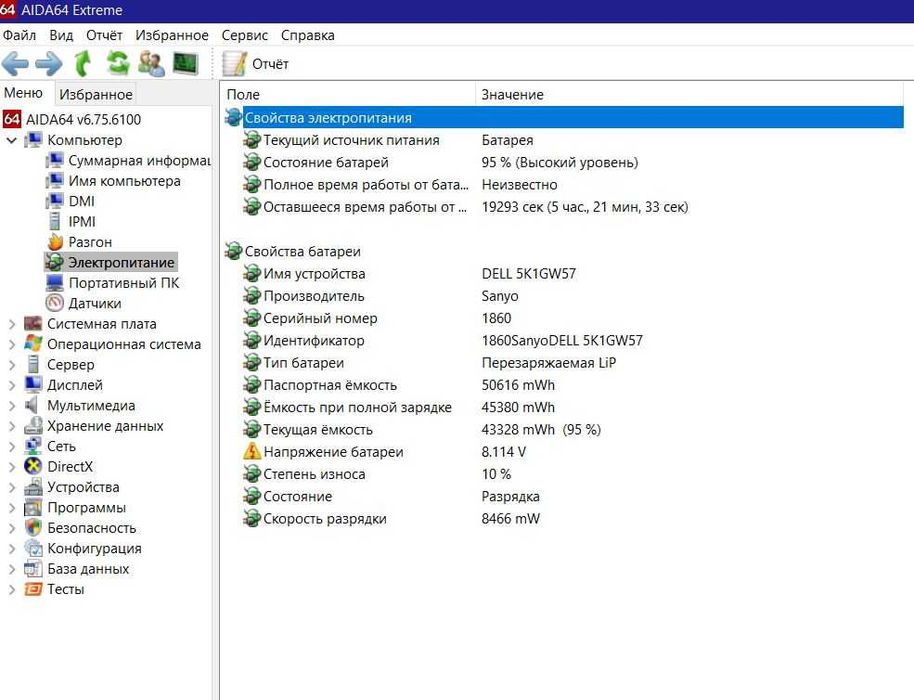Click the Значение column header
Viewport: 914px width, 700px height.
(690, 94)
